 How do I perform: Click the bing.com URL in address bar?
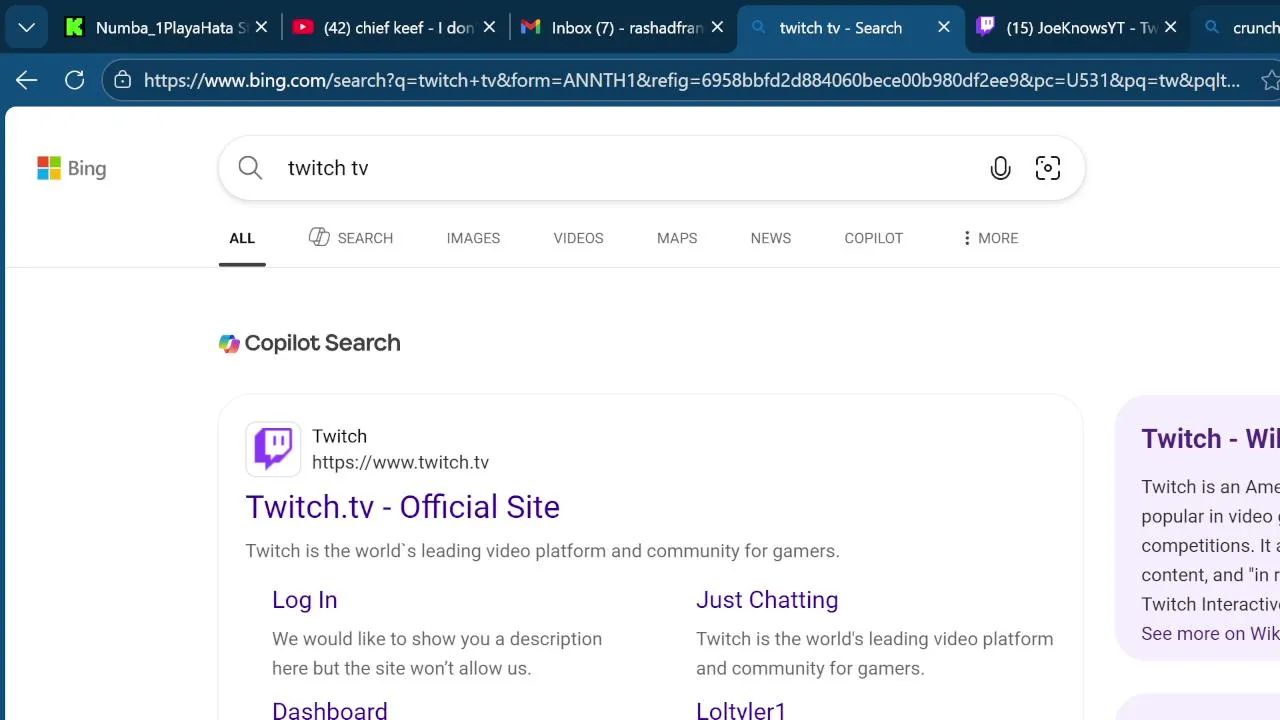point(692,80)
